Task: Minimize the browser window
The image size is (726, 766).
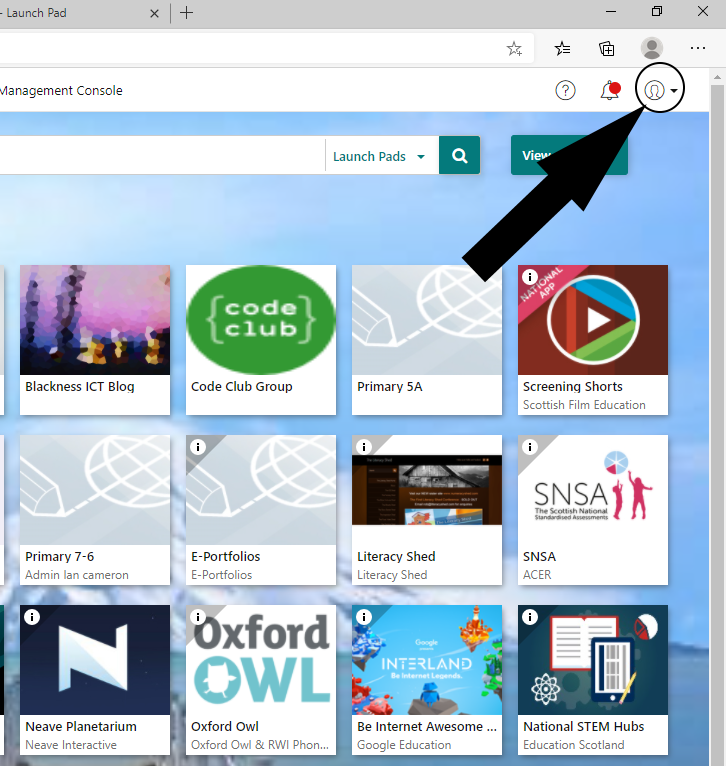Action: click(x=611, y=12)
